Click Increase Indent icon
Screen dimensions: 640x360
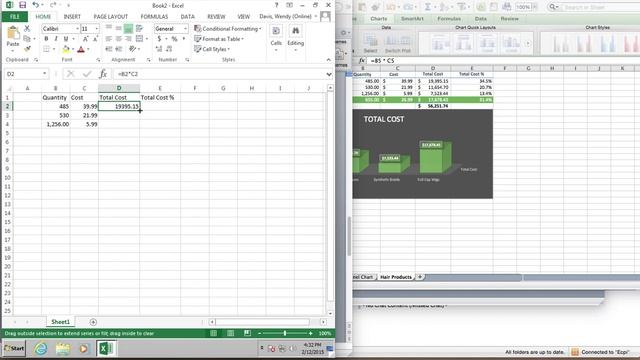coord(118,49)
